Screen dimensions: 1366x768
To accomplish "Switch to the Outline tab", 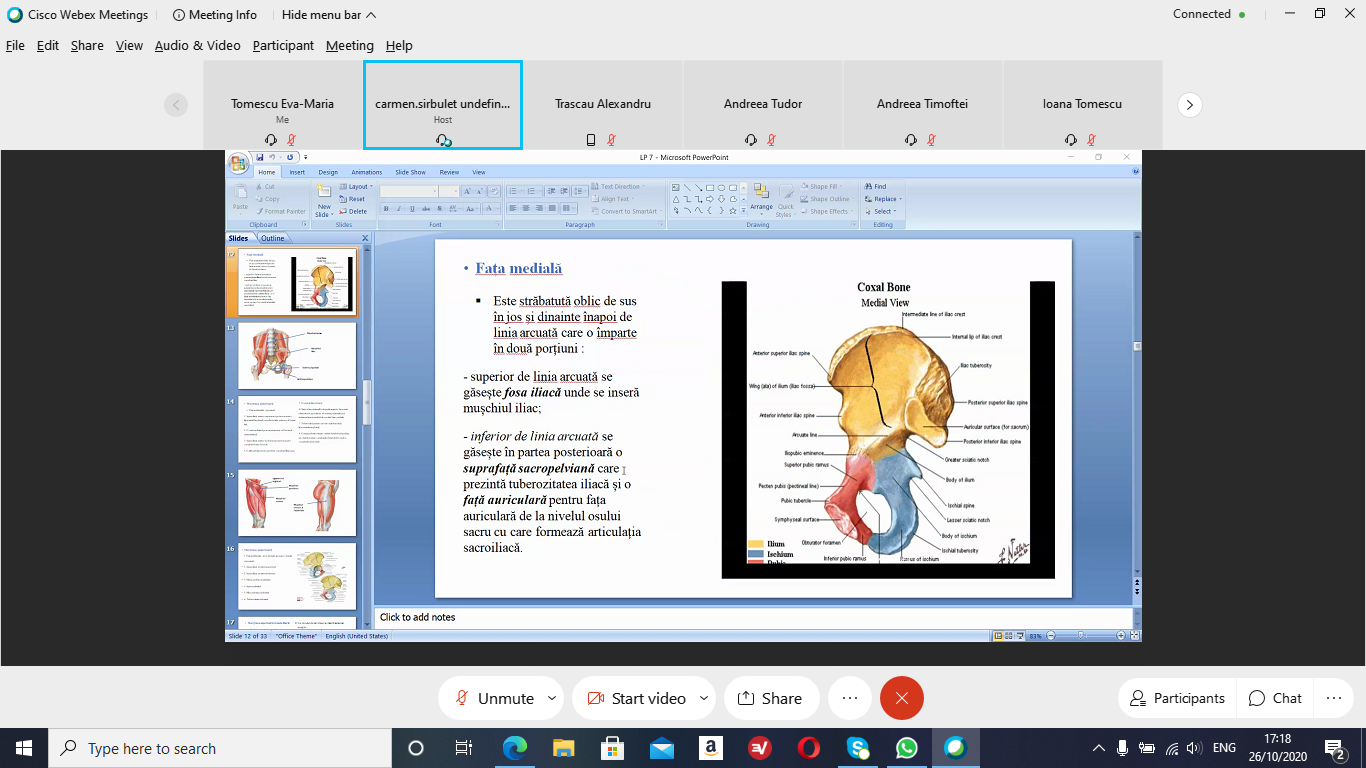I will (273, 238).
